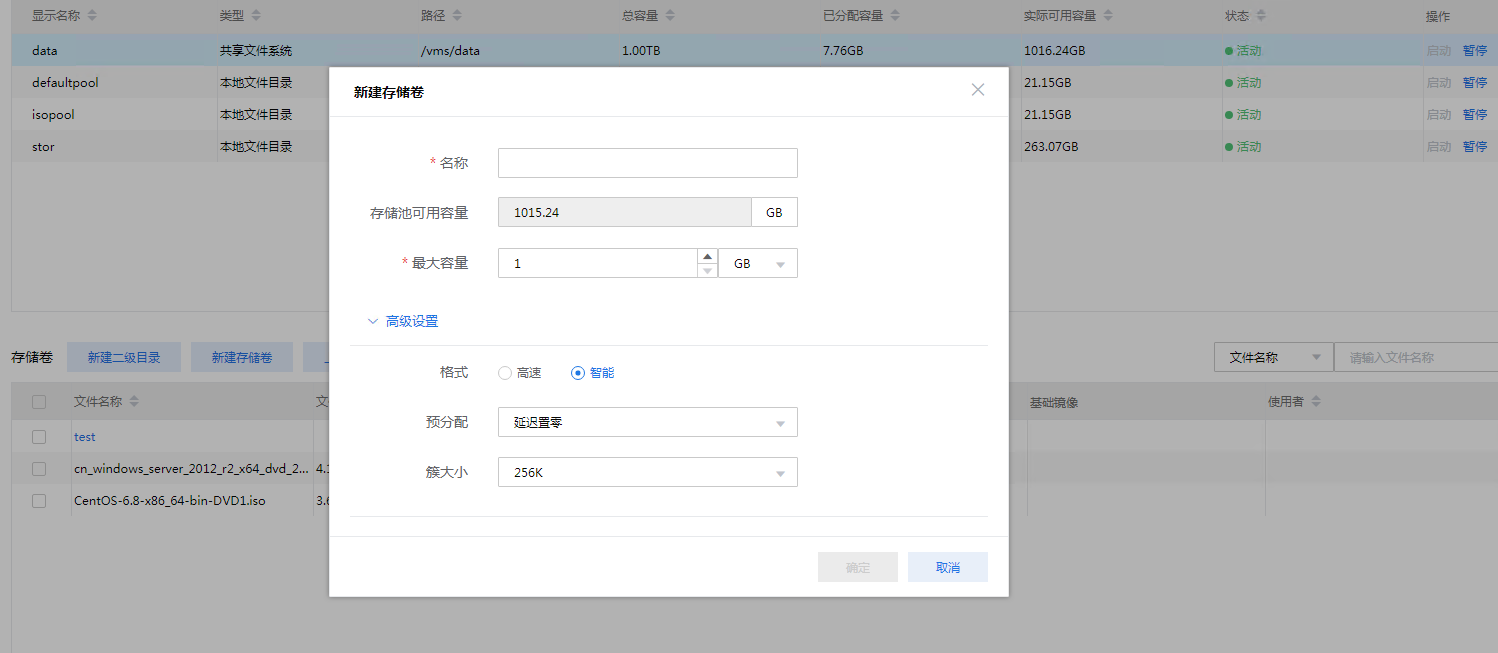Collapse the 高级设置 section
The image size is (1498, 653).
[x=404, y=321]
